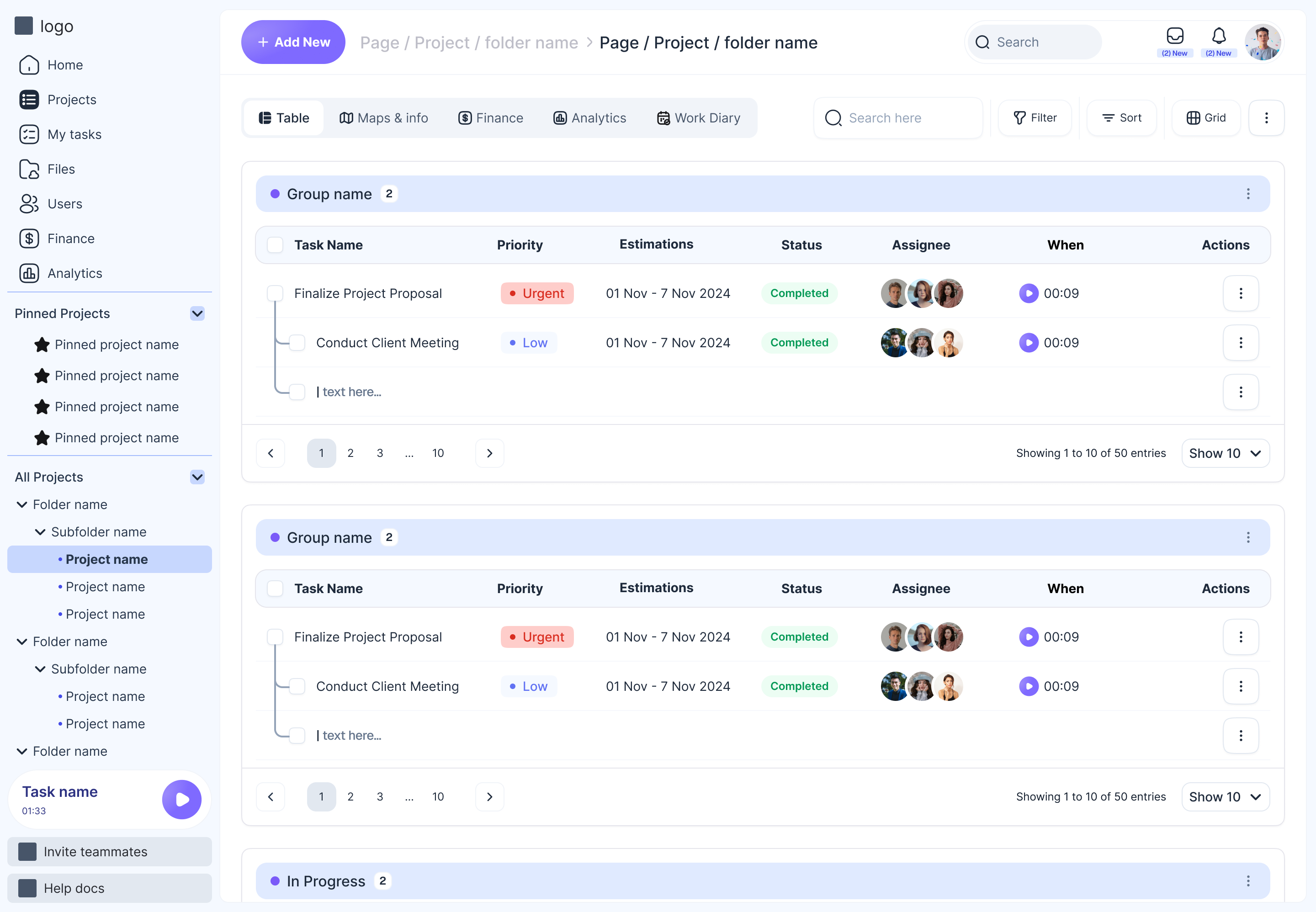Select all tasks in second table header
The height and width of the screenshot is (912, 1316).
(276, 589)
